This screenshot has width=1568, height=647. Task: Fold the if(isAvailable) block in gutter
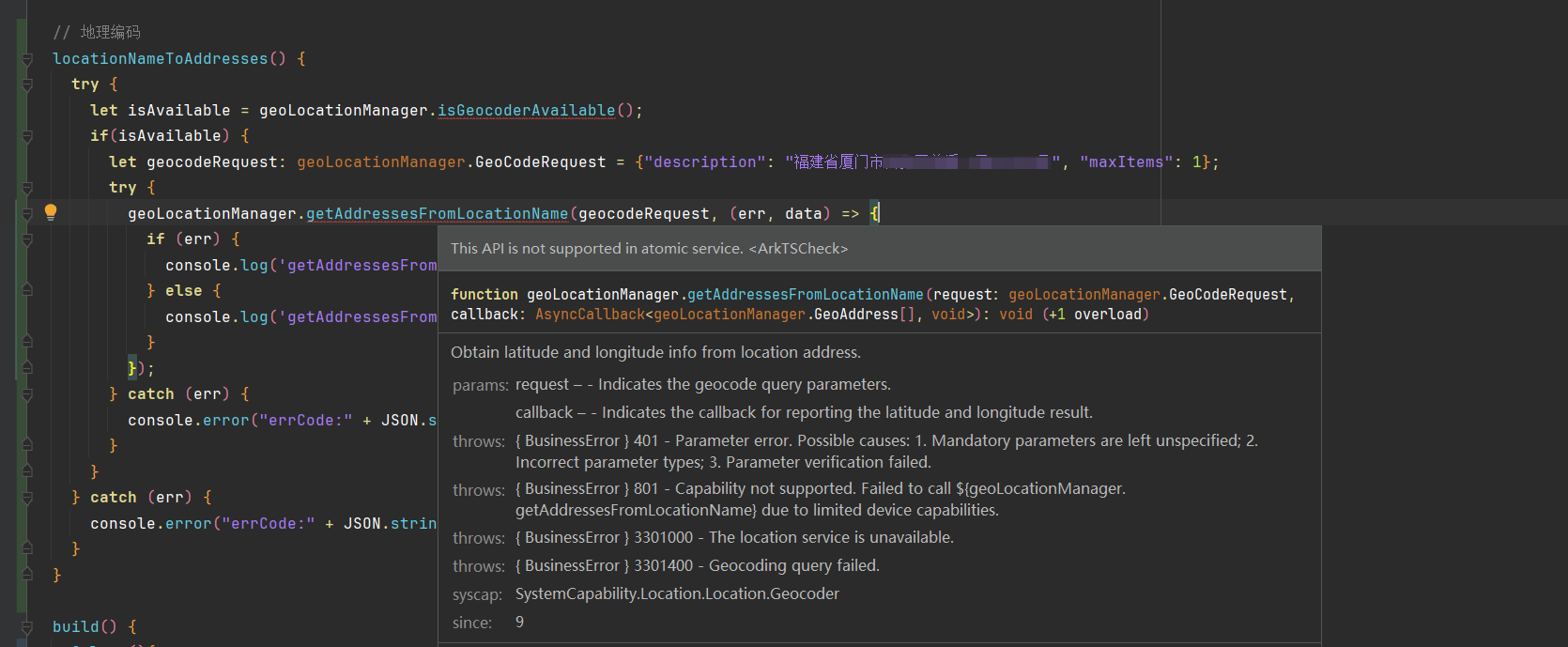[27, 136]
